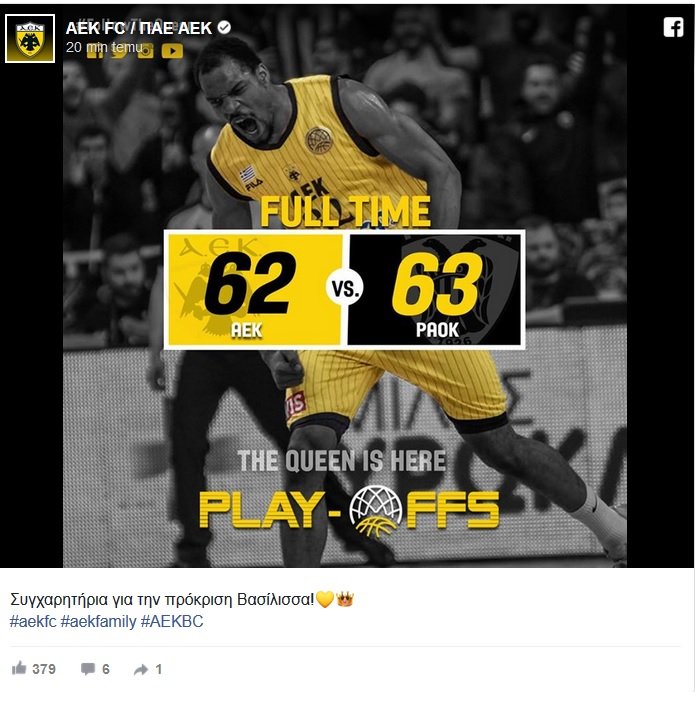This screenshot has height=713, width=696.
Task: Open the Facebook logo in top-right corner
Action: click(x=673, y=28)
